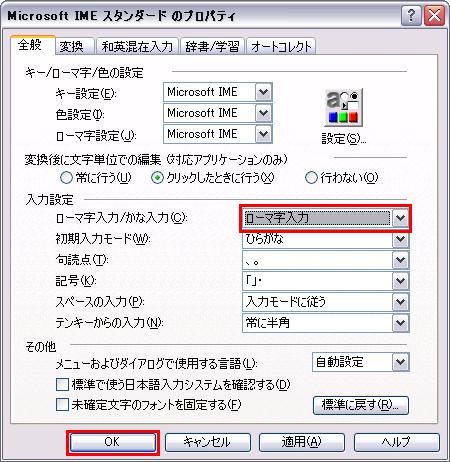Expand the メニューおよびダイアログで使用する言語(L) dropdown

400,362
